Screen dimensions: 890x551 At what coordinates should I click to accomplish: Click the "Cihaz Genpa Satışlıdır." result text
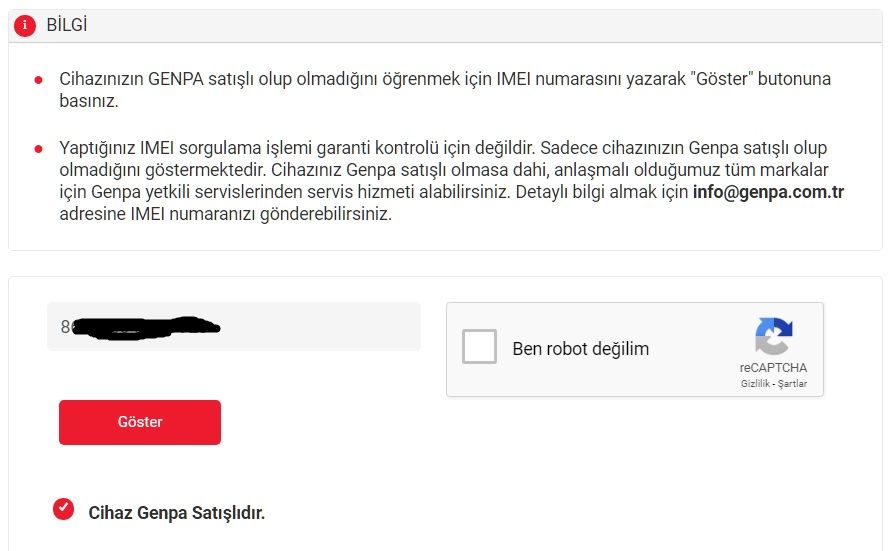[177, 513]
